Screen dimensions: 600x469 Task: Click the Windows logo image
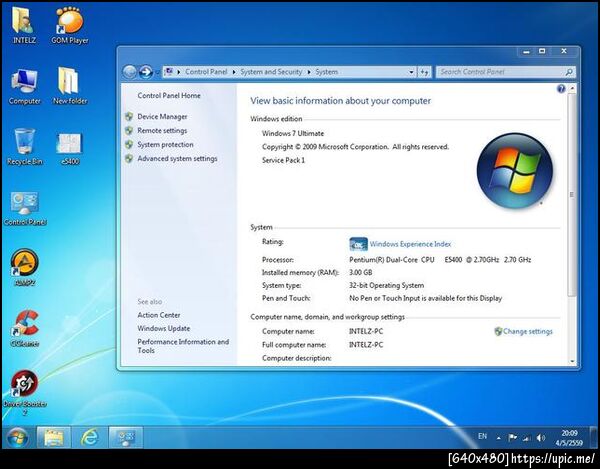coord(515,171)
